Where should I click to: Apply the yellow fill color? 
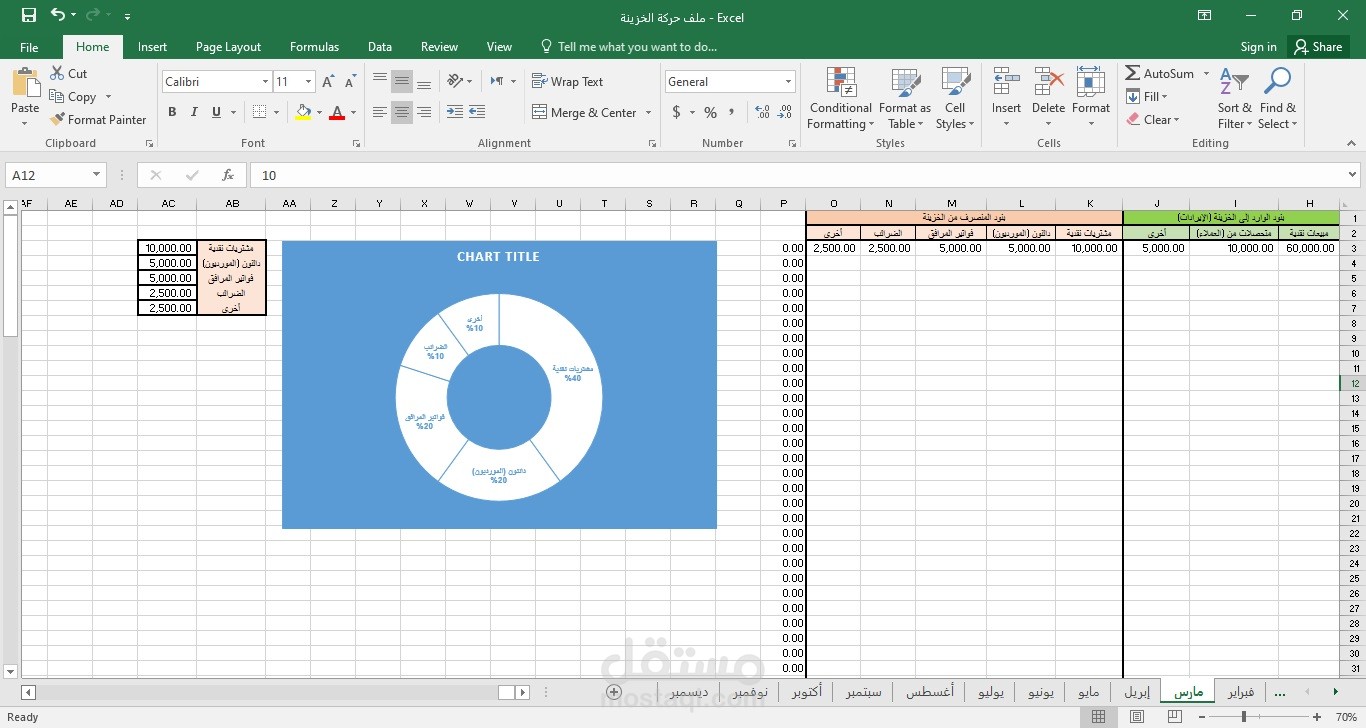[x=304, y=112]
